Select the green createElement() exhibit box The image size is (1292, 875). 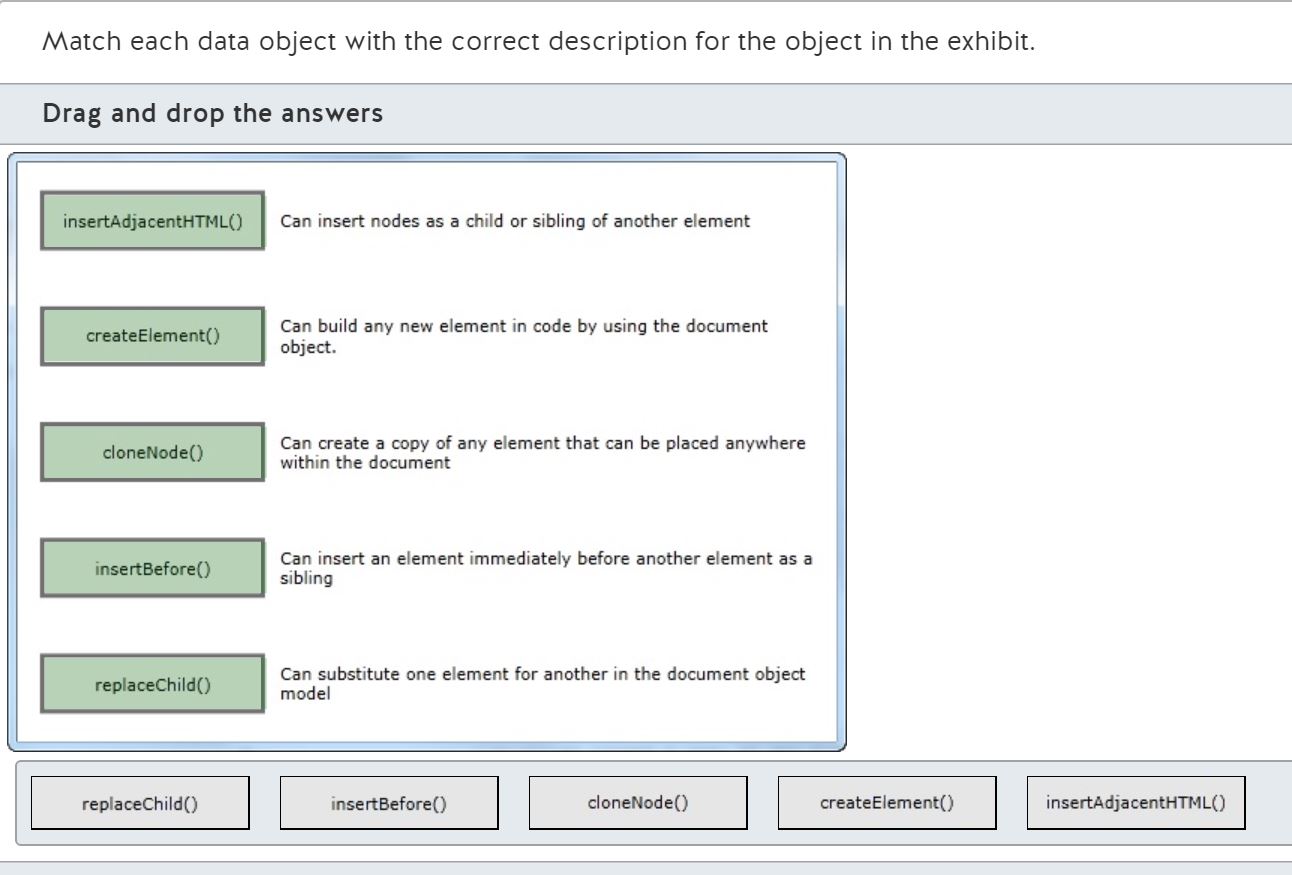(x=152, y=337)
